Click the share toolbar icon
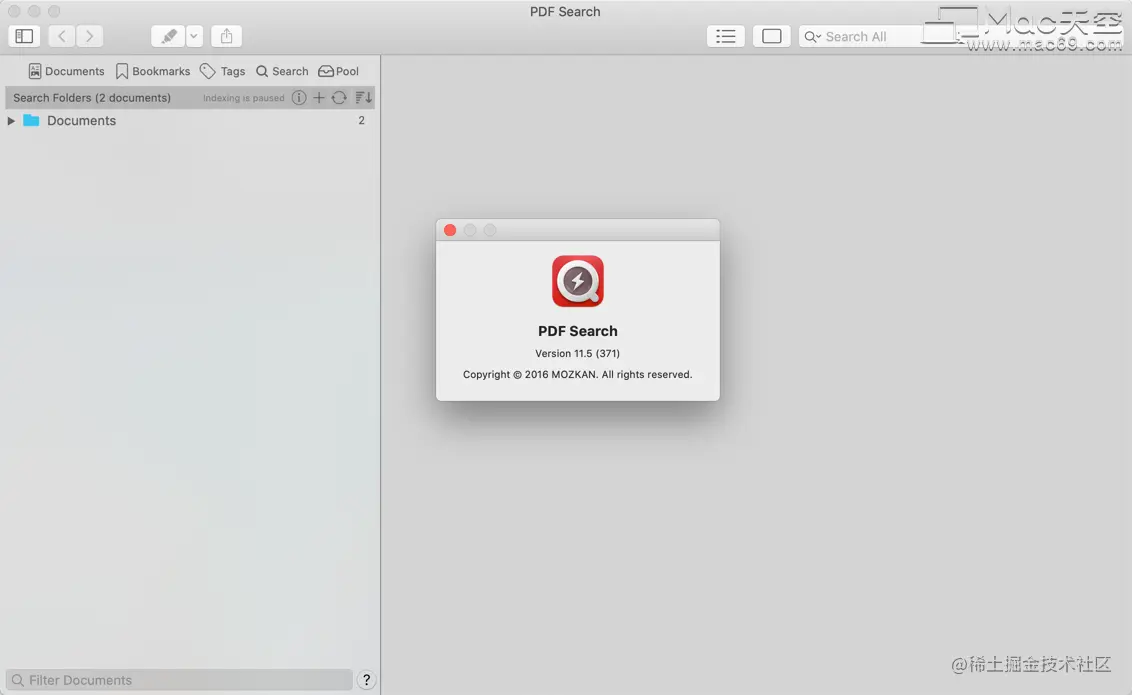Screen dimensions: 1132x695 (x=227, y=36)
